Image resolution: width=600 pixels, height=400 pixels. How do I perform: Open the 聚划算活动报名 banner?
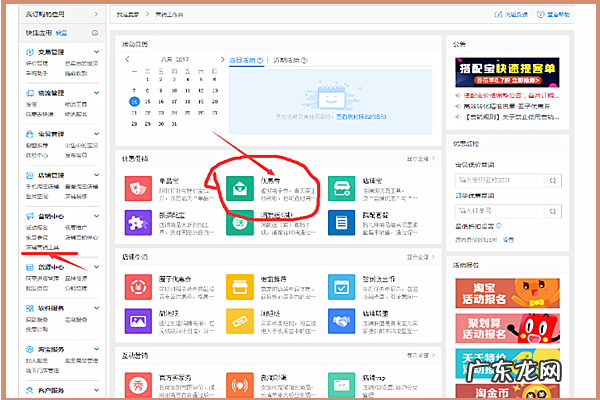(x=507, y=328)
